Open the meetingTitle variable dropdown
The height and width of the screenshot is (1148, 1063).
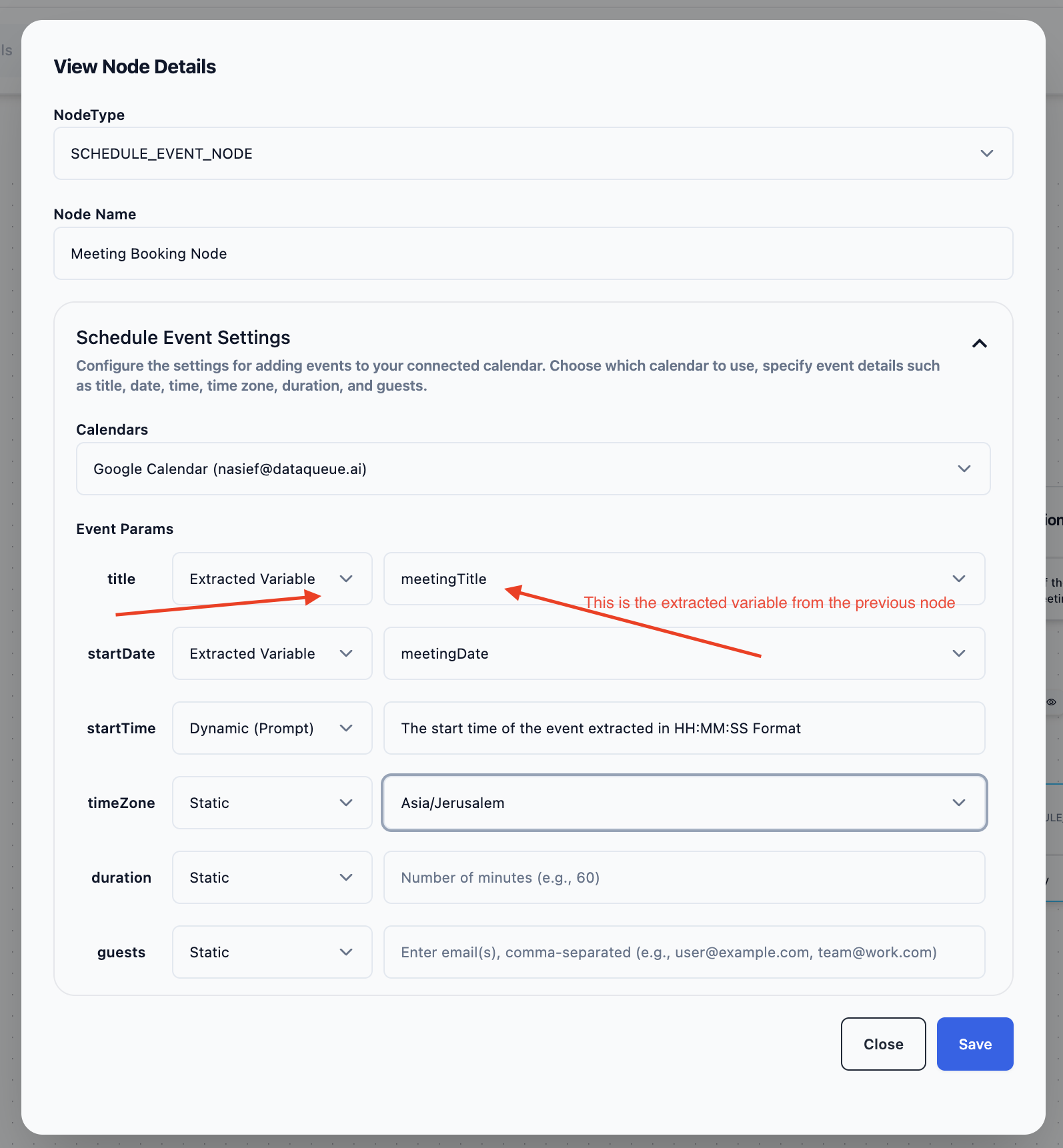click(x=684, y=579)
